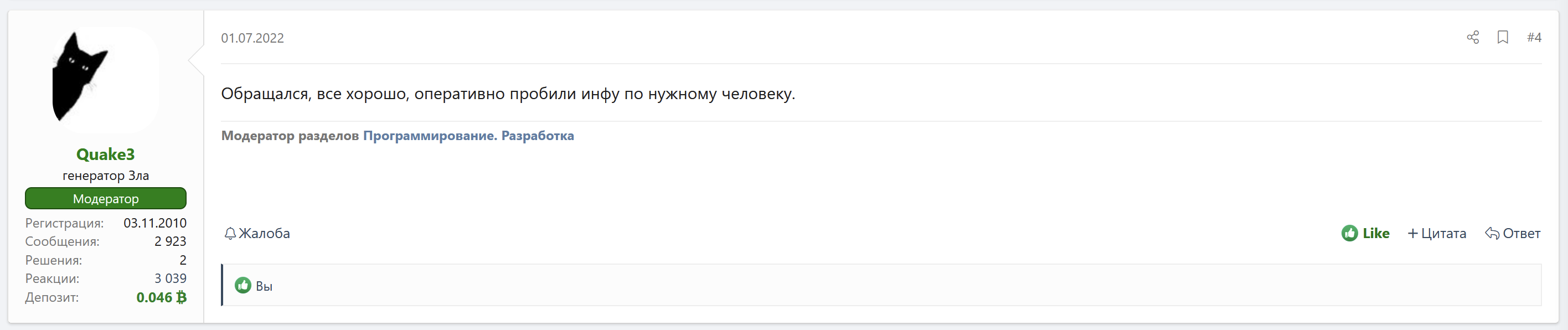The height and width of the screenshot is (330, 1568).
Task: Click the black cat avatar image
Action: (105, 79)
